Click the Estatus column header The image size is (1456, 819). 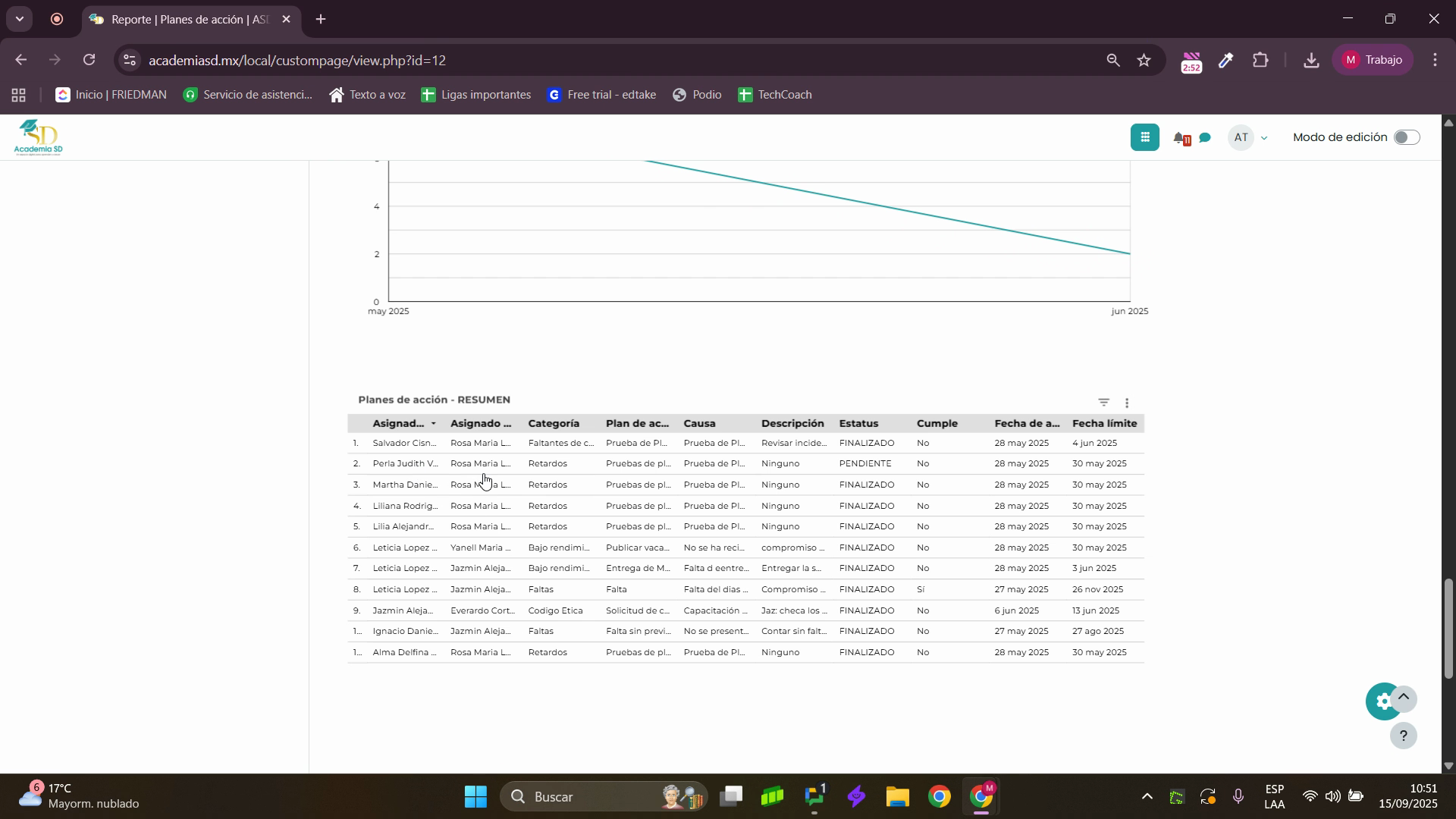click(858, 424)
